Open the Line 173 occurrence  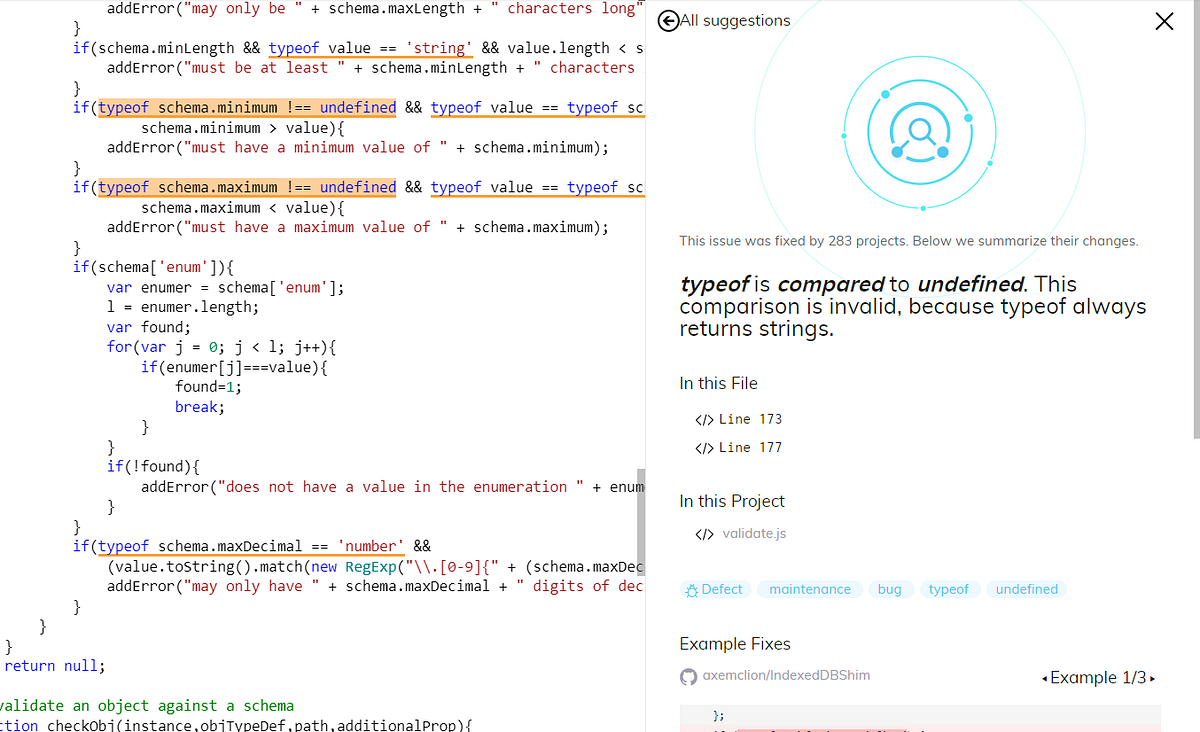(751, 419)
